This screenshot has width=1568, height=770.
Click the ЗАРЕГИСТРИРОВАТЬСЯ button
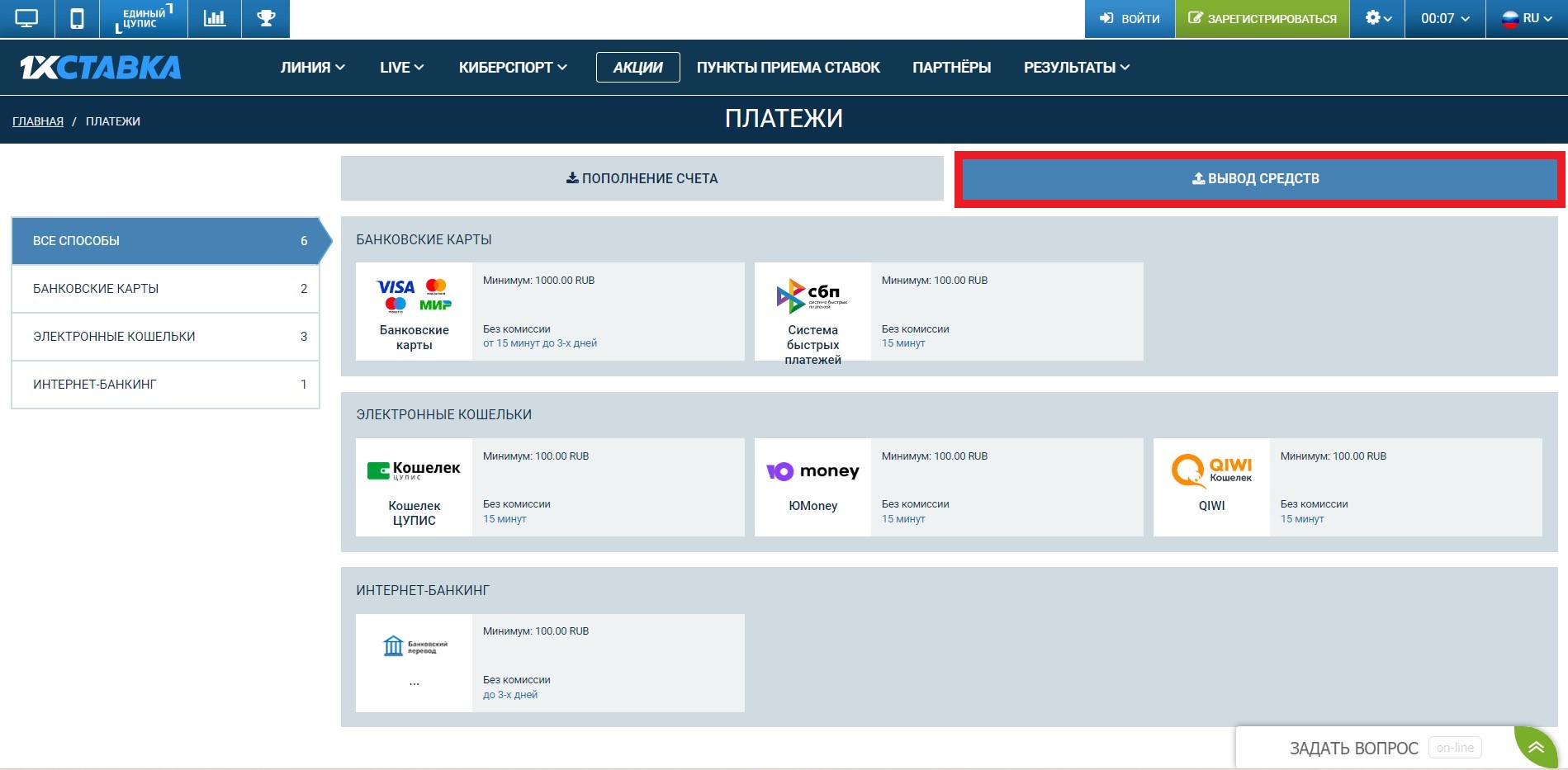1262,18
